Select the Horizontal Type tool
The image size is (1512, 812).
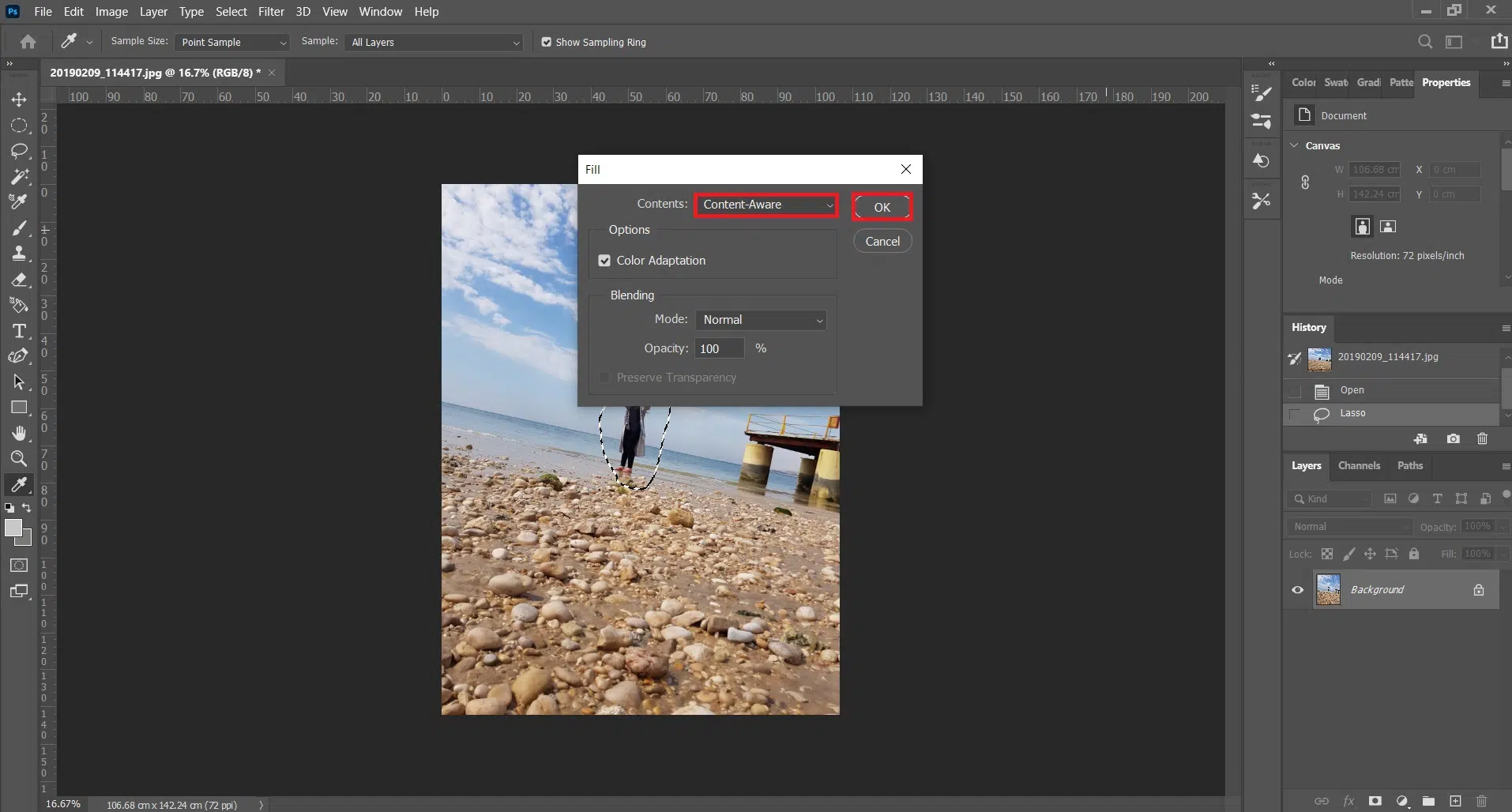[x=19, y=331]
